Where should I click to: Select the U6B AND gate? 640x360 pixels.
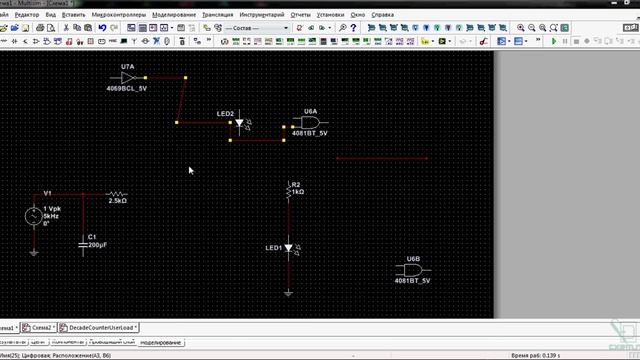(413, 270)
